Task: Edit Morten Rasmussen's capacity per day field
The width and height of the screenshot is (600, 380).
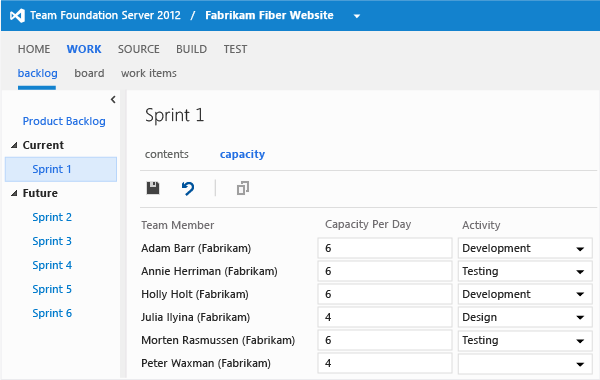Action: pos(385,340)
